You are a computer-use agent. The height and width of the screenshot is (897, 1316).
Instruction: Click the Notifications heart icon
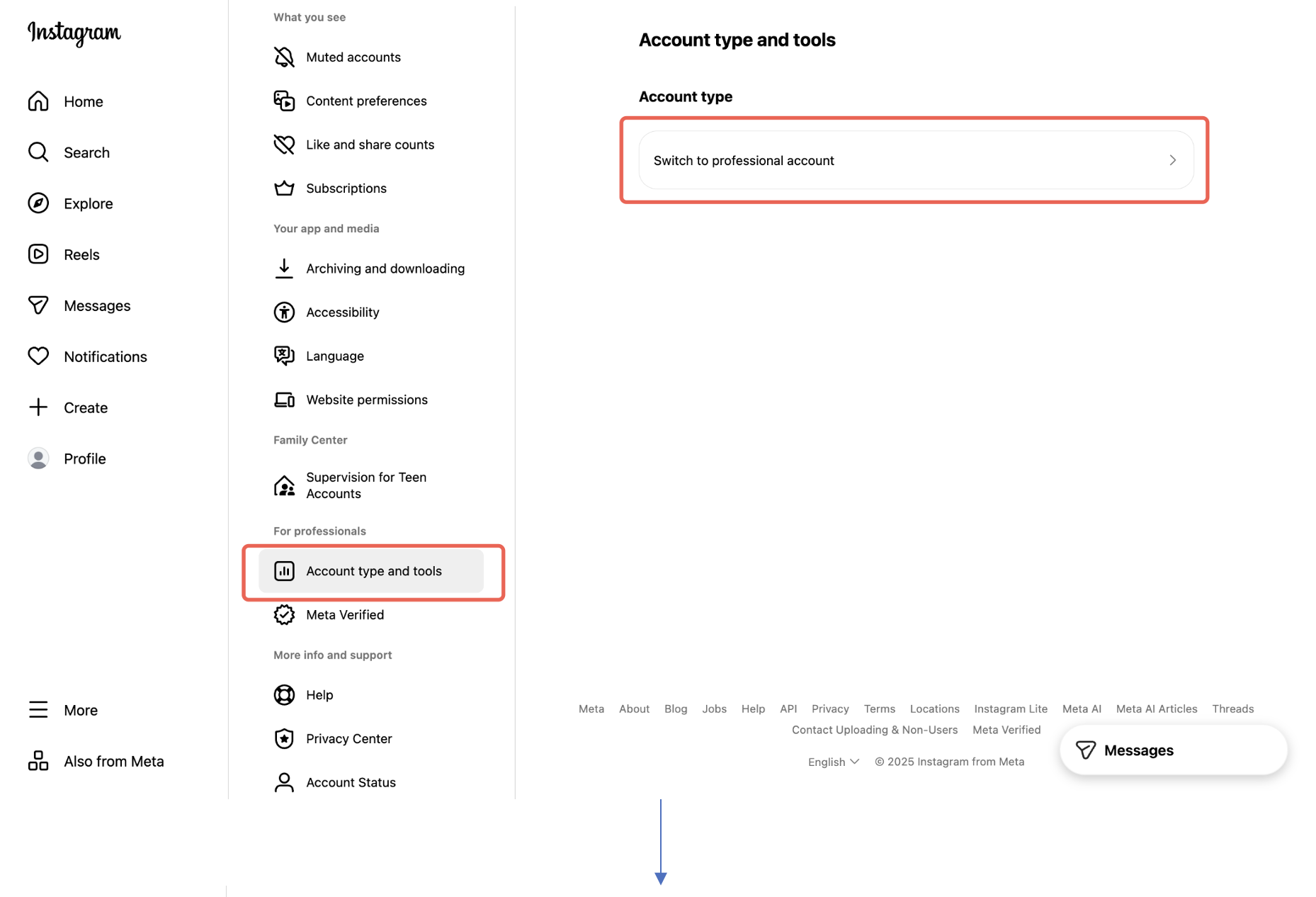pyautogui.click(x=38, y=356)
